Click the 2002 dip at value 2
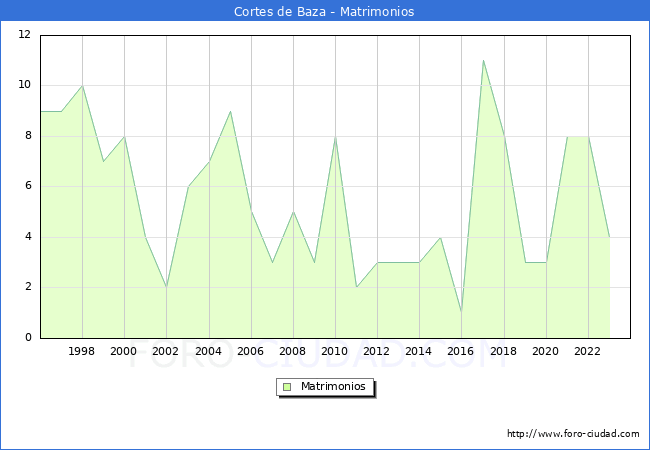The width and height of the screenshot is (650, 450). pyautogui.click(x=166, y=287)
